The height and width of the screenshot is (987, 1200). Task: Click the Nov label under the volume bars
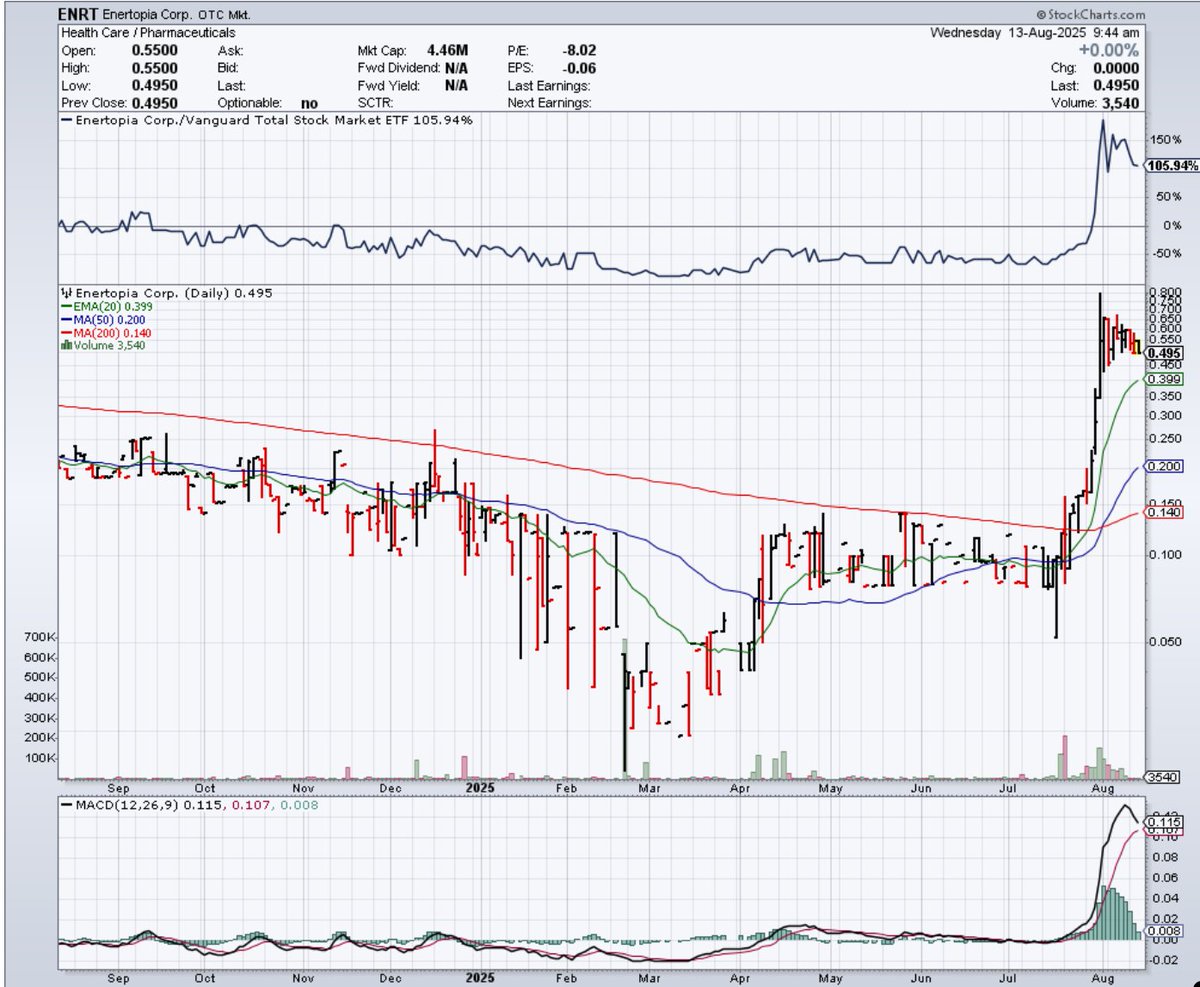click(x=304, y=788)
